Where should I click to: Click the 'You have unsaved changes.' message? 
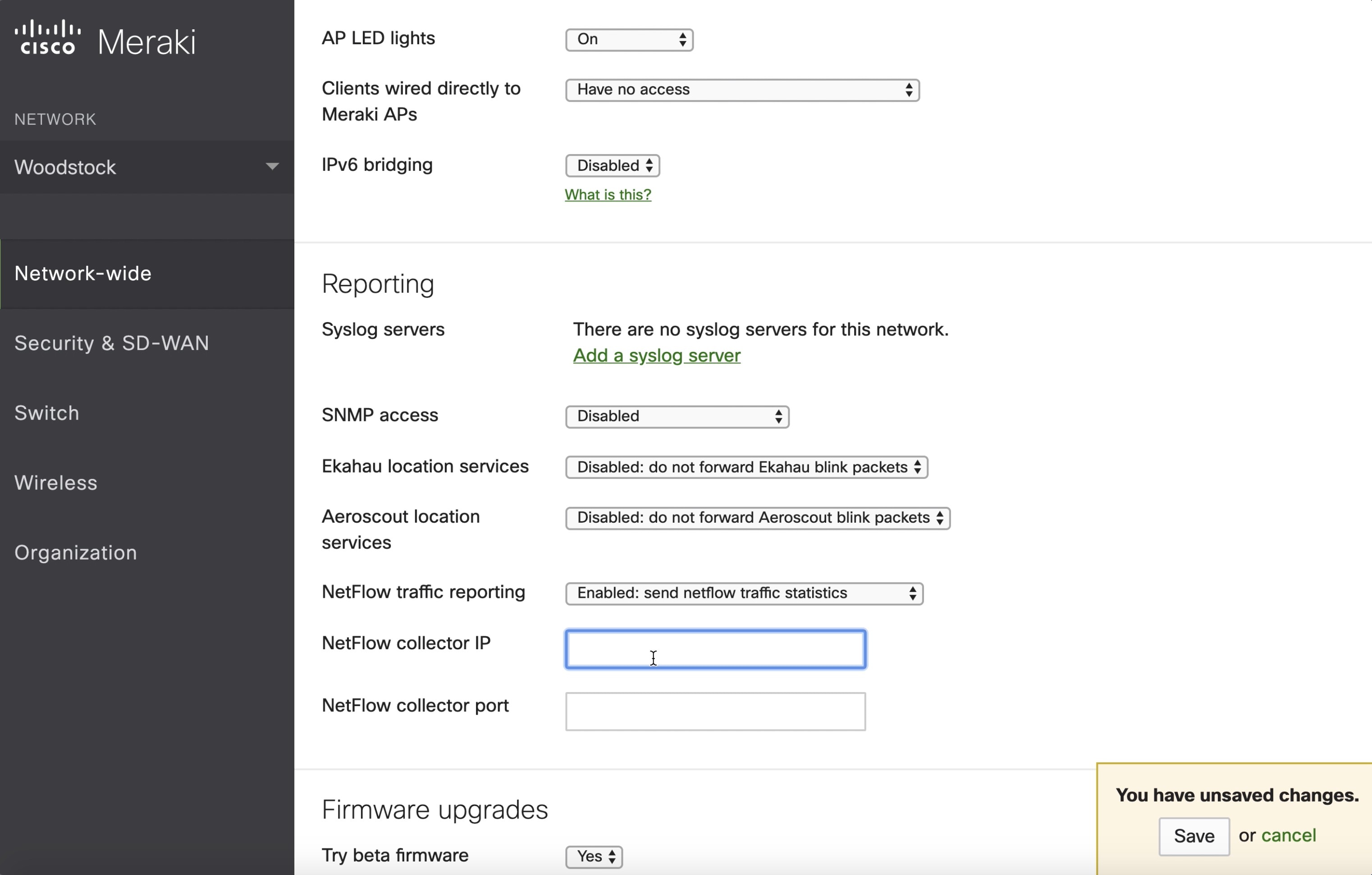pos(1237,795)
